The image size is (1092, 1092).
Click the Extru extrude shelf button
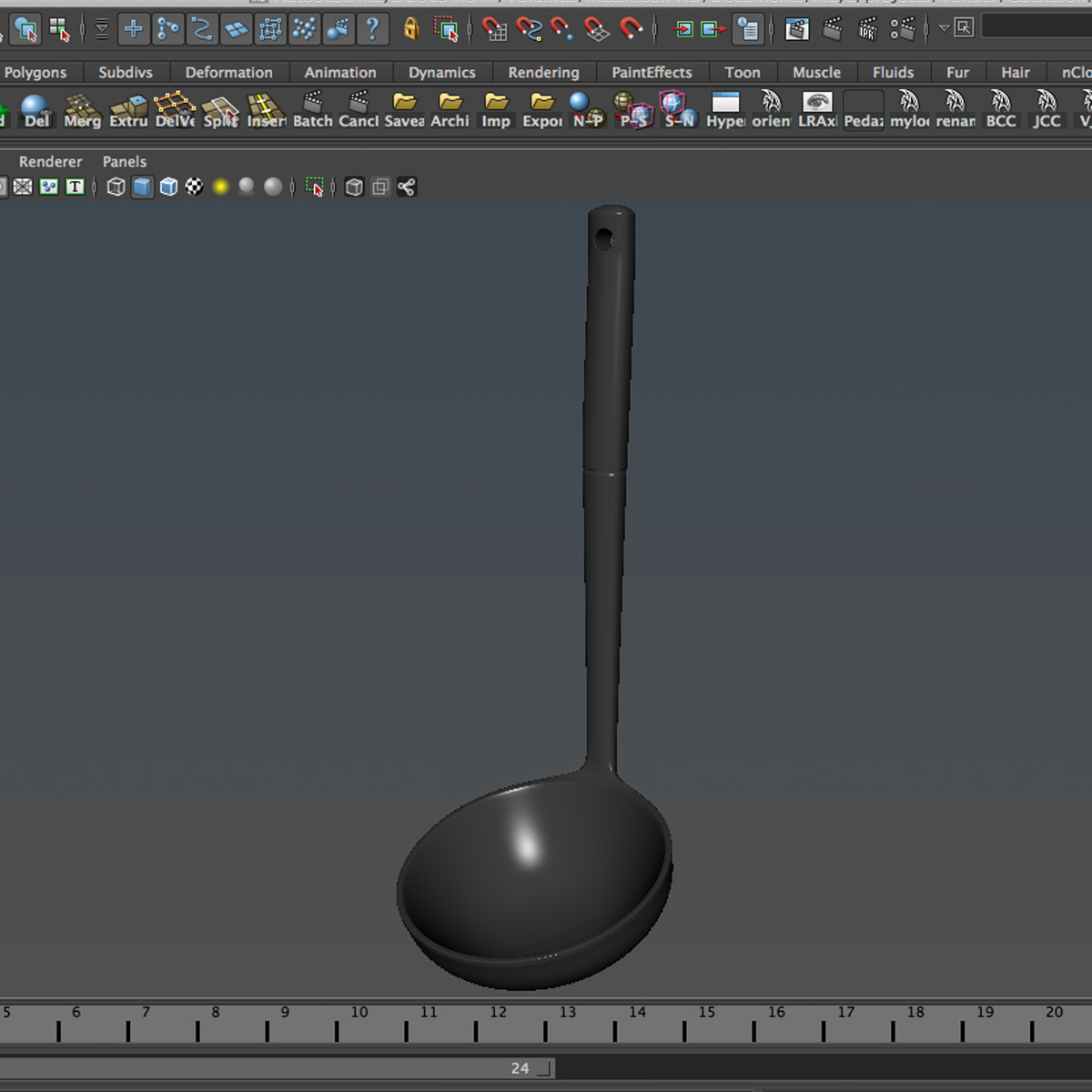[128, 110]
